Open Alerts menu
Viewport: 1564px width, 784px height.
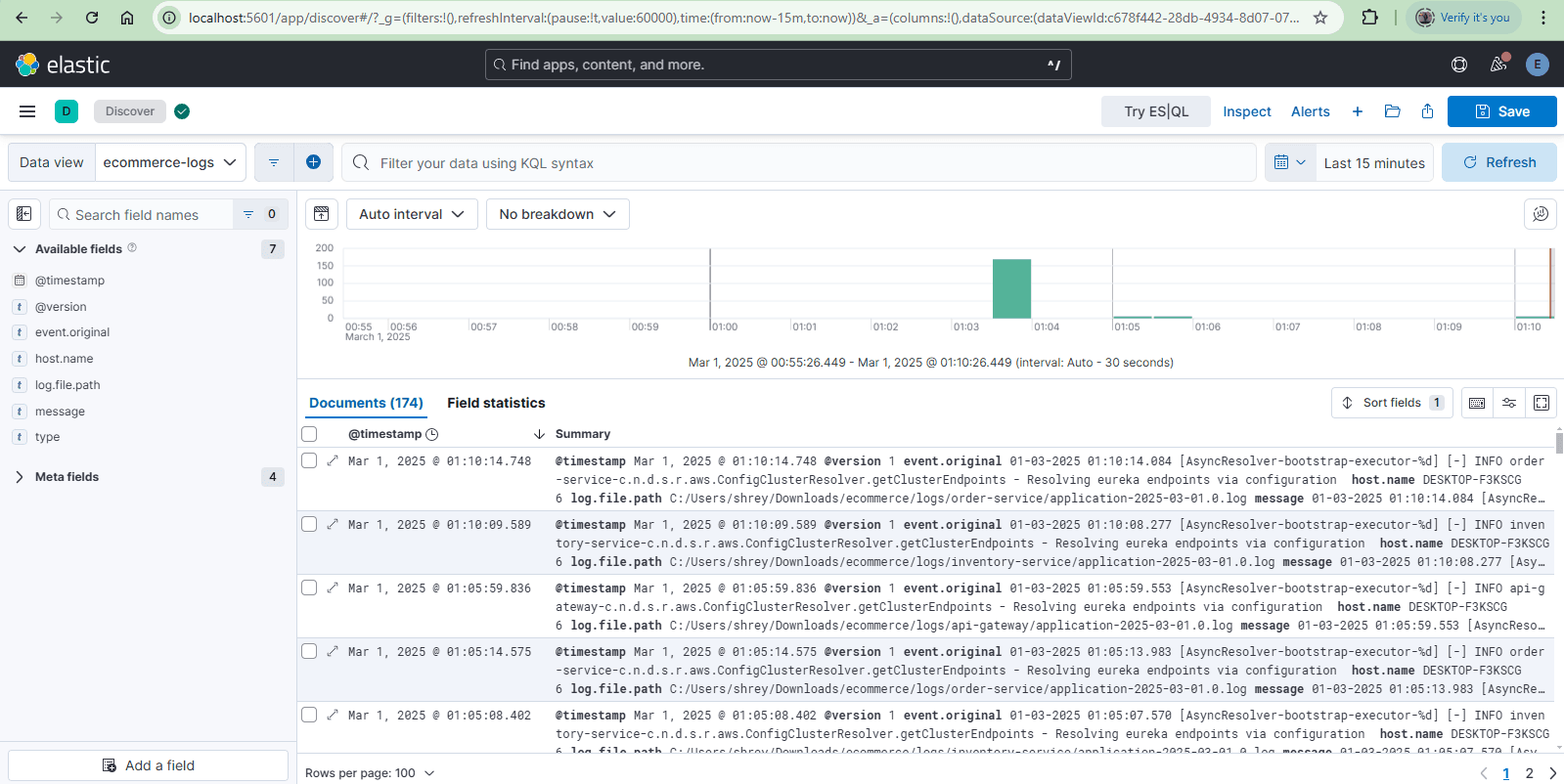pyautogui.click(x=1311, y=111)
